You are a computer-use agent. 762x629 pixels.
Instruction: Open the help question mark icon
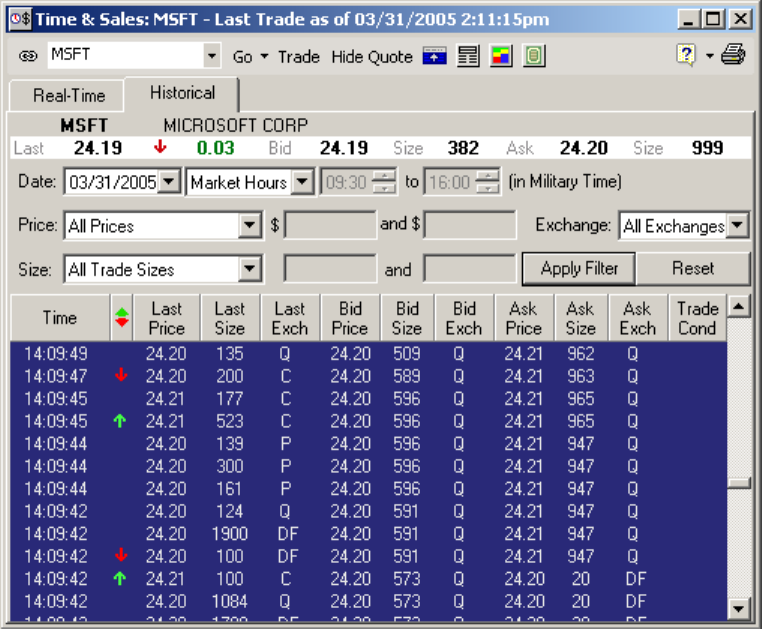686,55
